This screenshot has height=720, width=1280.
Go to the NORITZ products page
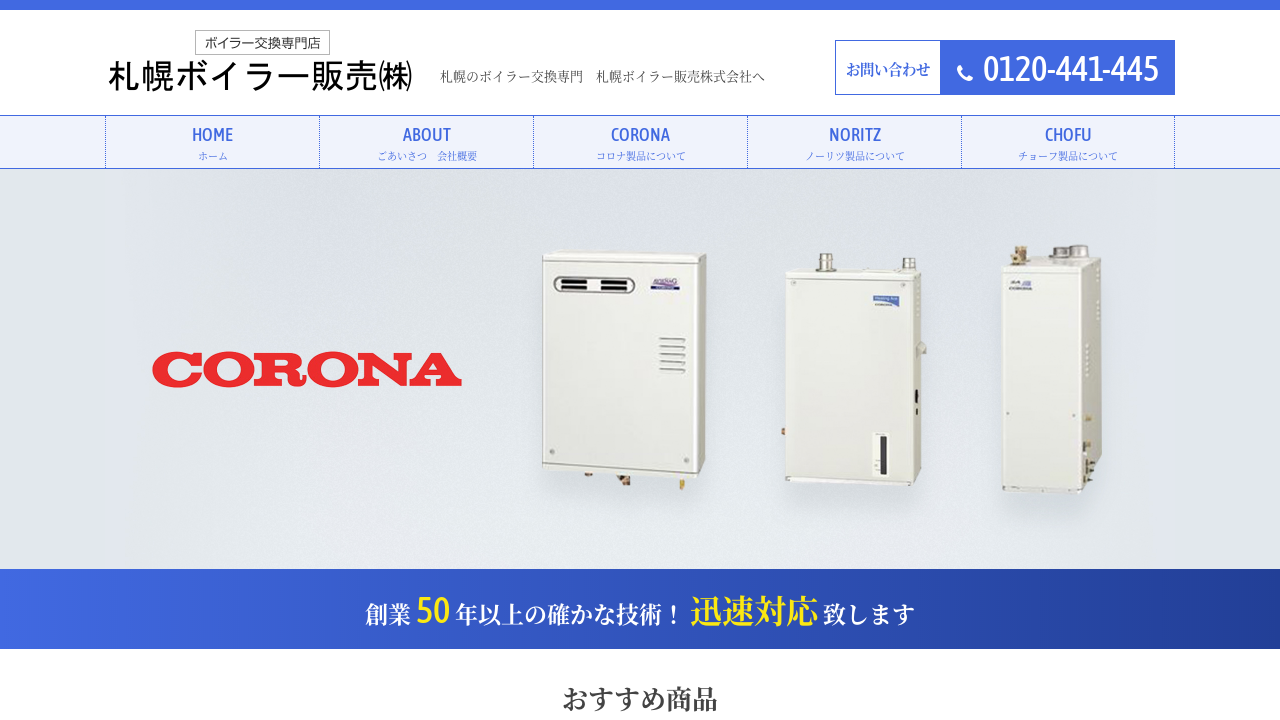[855, 142]
